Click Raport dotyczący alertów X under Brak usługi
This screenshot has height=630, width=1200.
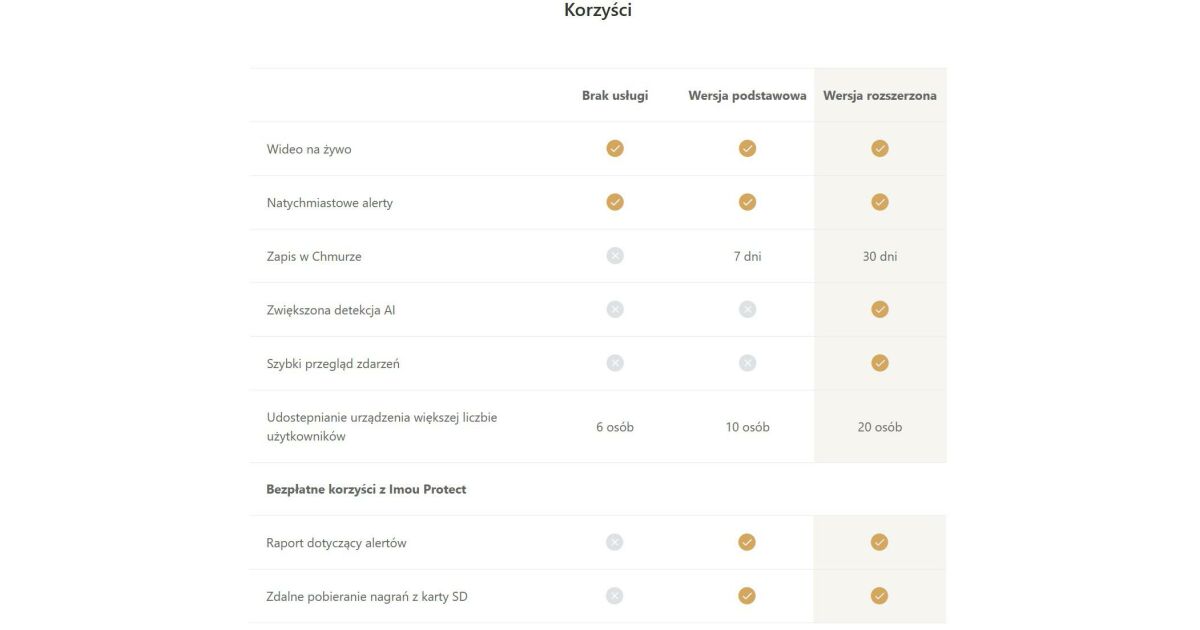pos(615,542)
